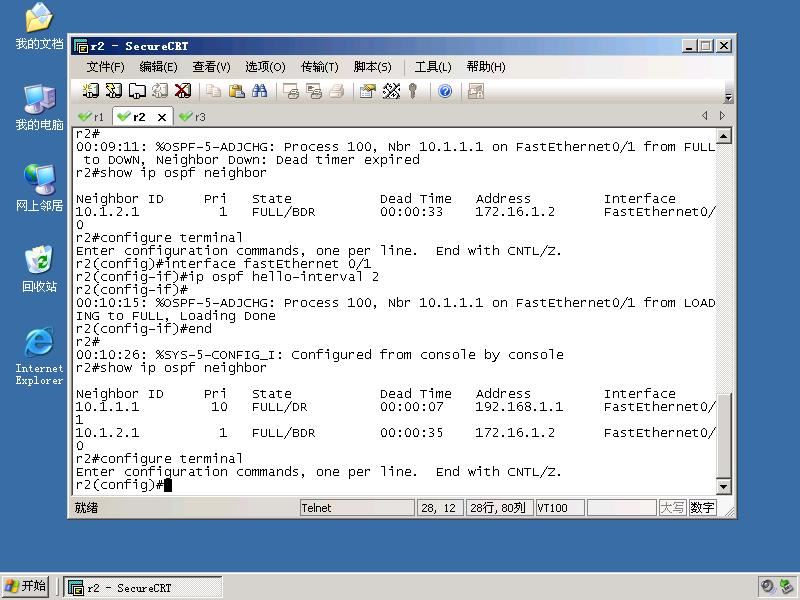Click the blue Help question icon
This screenshot has height=600, width=800.
(445, 91)
